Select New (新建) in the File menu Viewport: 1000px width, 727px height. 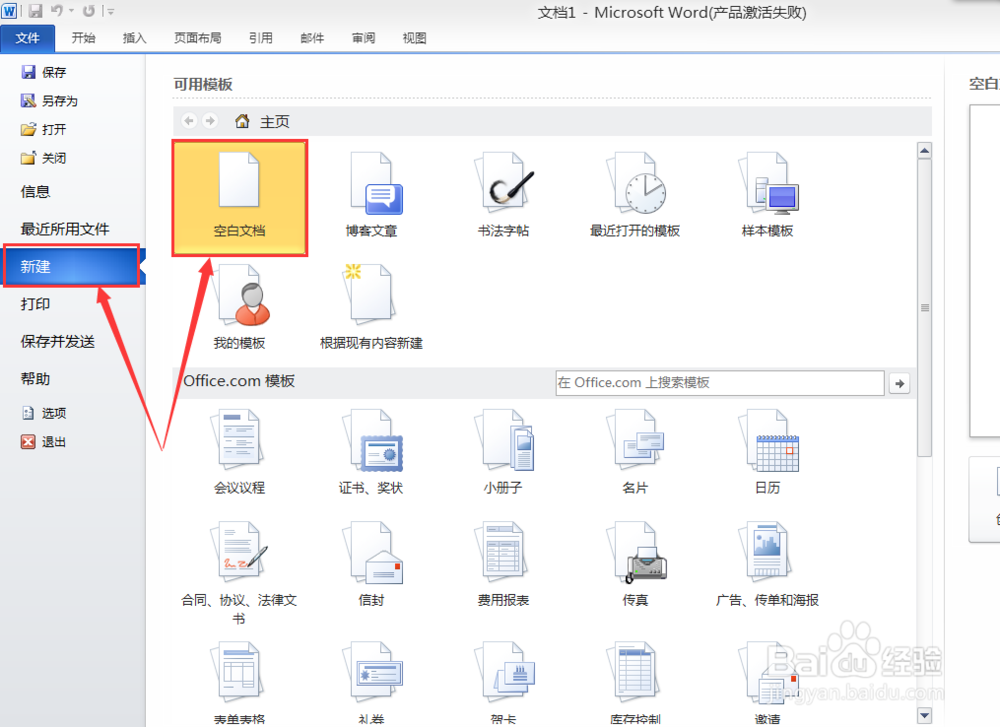72,266
